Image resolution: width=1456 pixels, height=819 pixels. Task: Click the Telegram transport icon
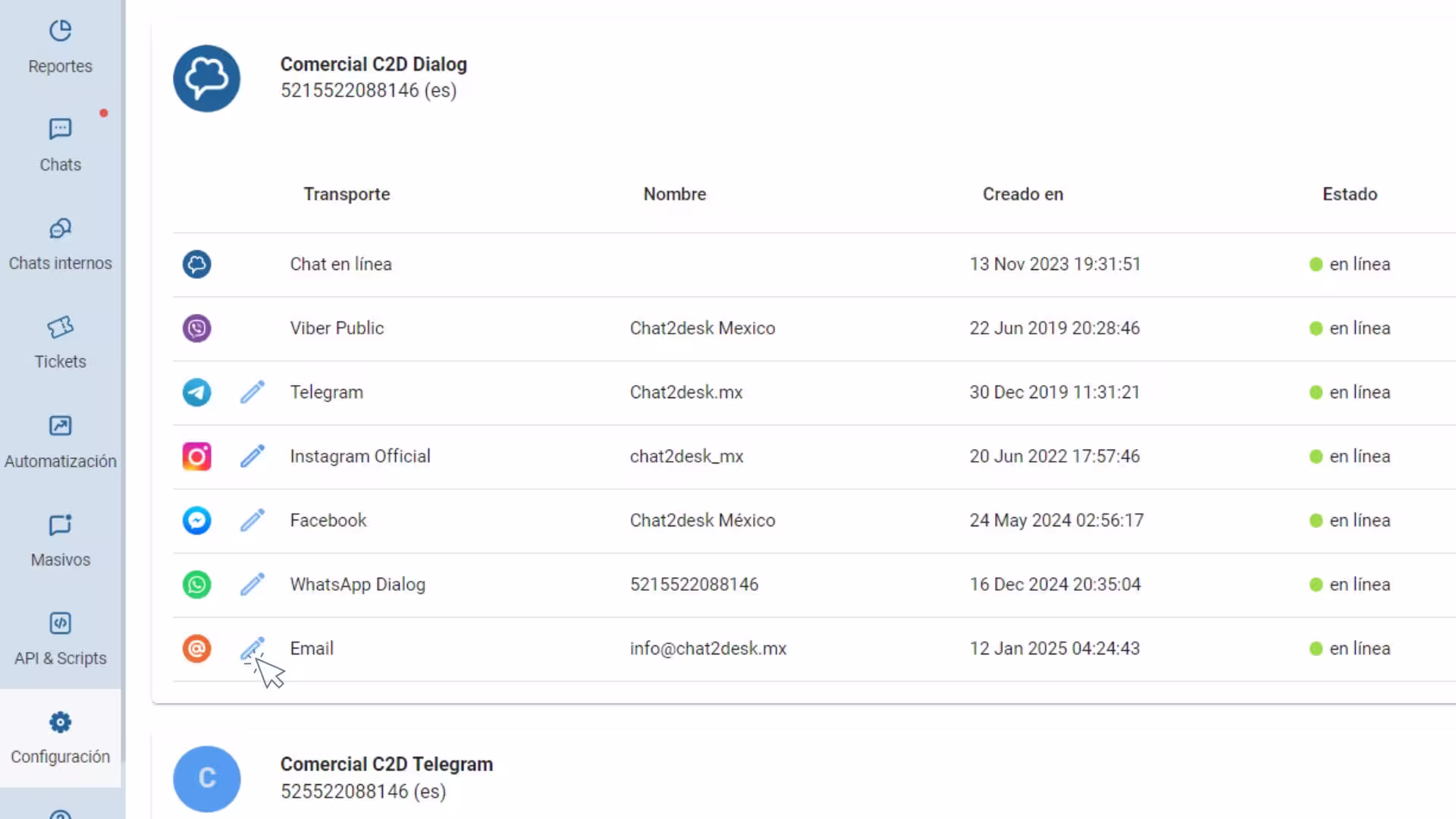[196, 392]
